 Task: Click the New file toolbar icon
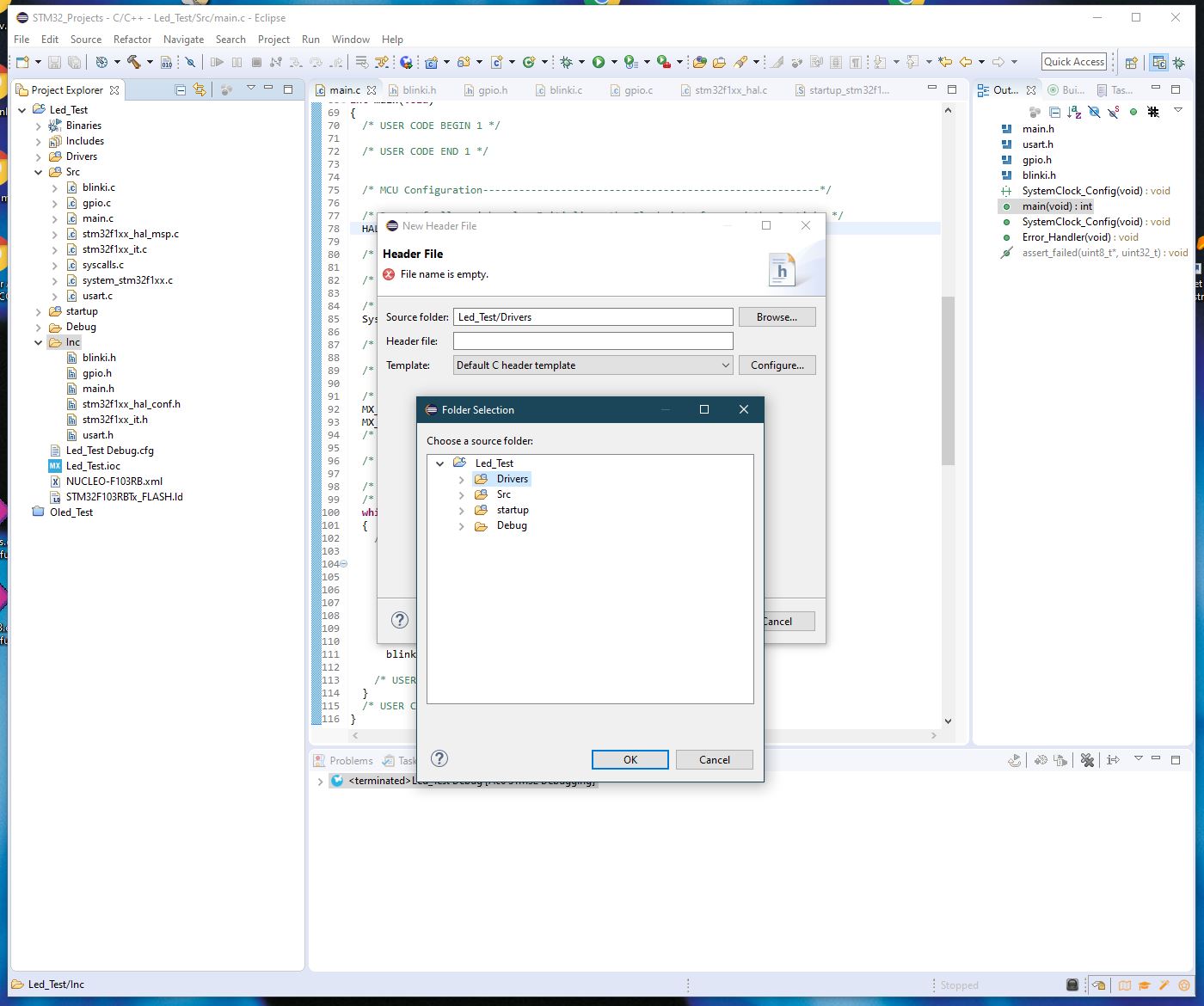(x=22, y=62)
